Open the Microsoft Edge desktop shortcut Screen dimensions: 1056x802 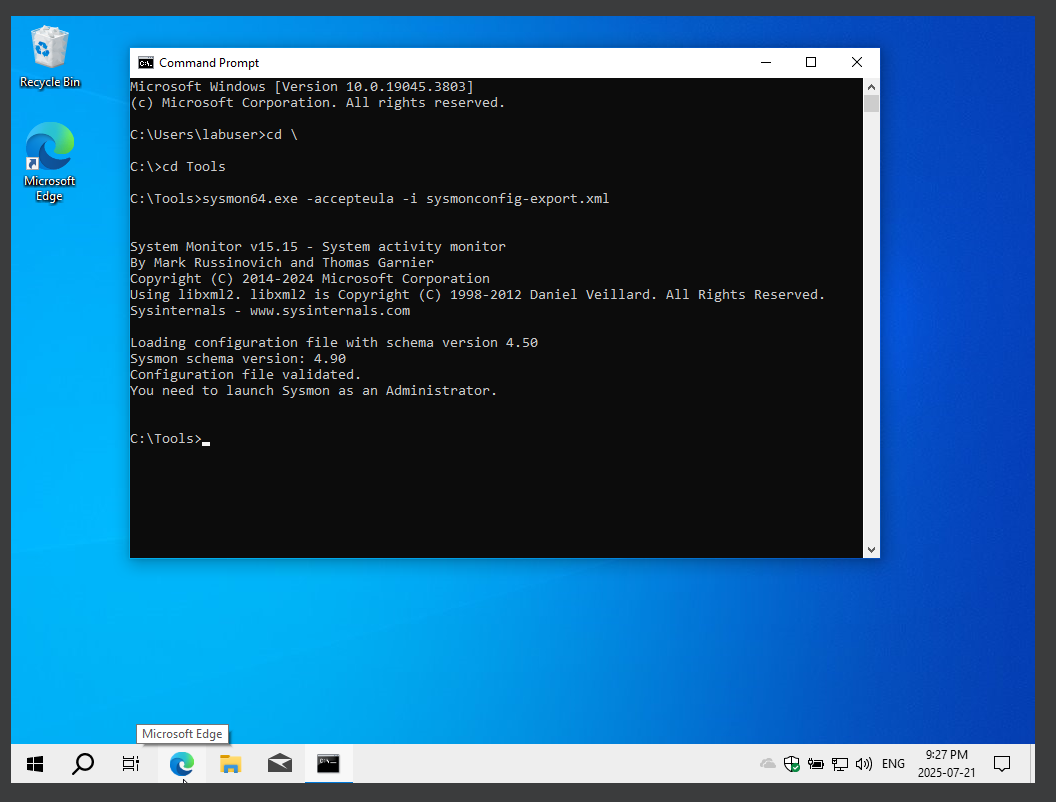click(x=49, y=162)
